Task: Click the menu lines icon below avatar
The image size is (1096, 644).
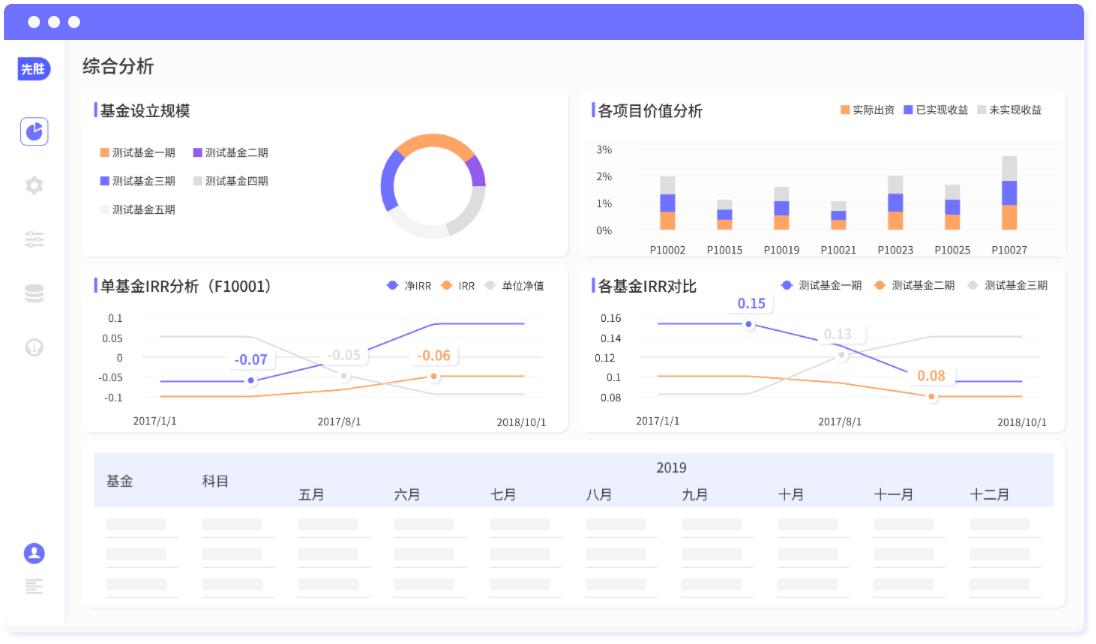Action: tap(34, 586)
